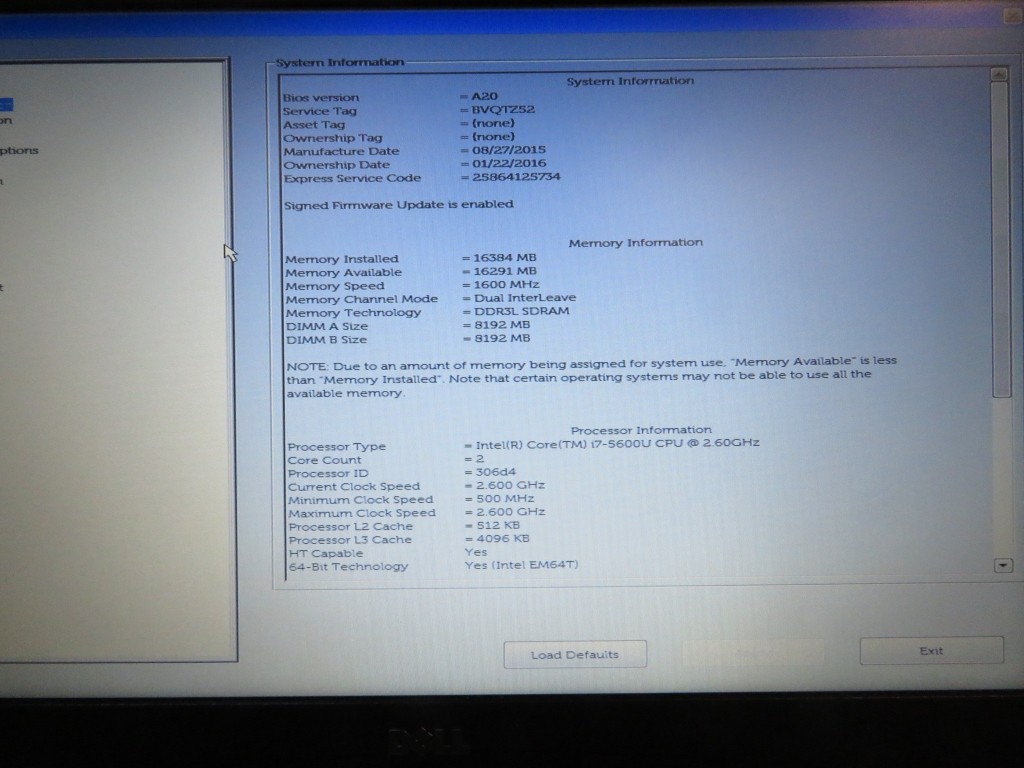Click the Memory Channel Mode label
Viewport: 1024px width, 768px height.
(361, 299)
